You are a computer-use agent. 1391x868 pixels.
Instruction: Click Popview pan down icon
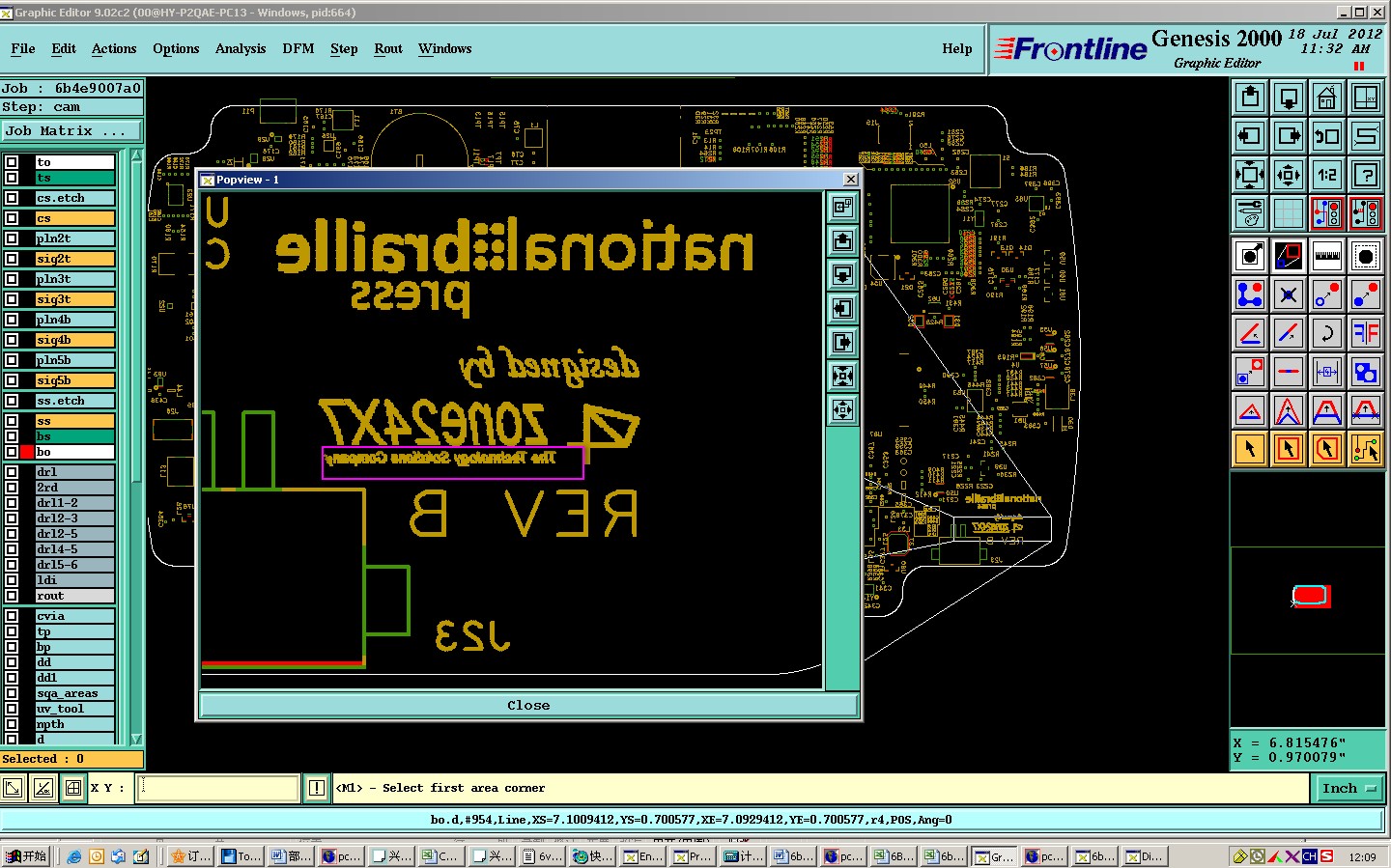843,274
